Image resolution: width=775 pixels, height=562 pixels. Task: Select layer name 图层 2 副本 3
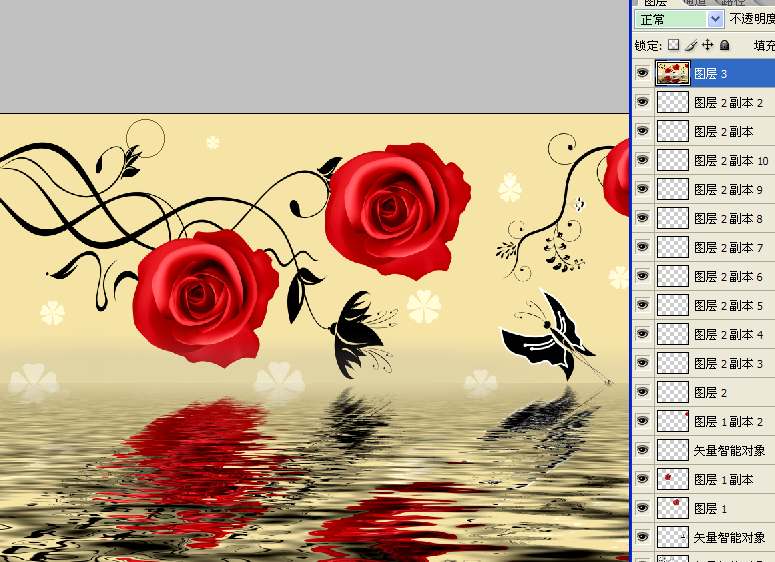pos(729,364)
